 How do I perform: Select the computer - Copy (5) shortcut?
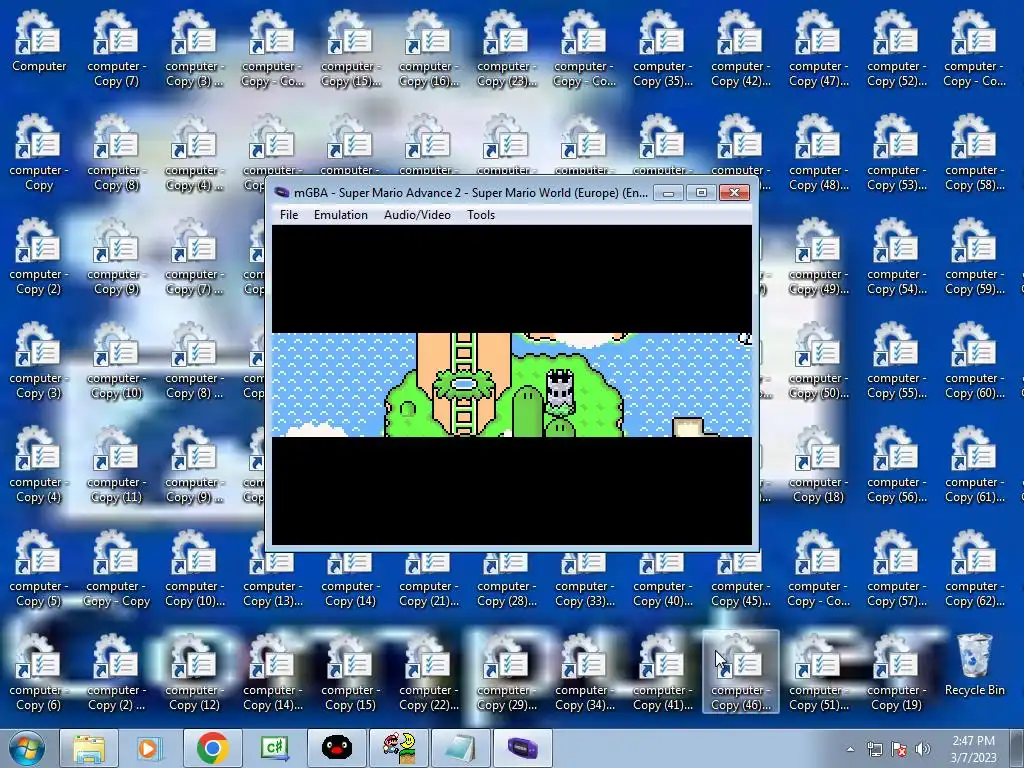tap(39, 568)
